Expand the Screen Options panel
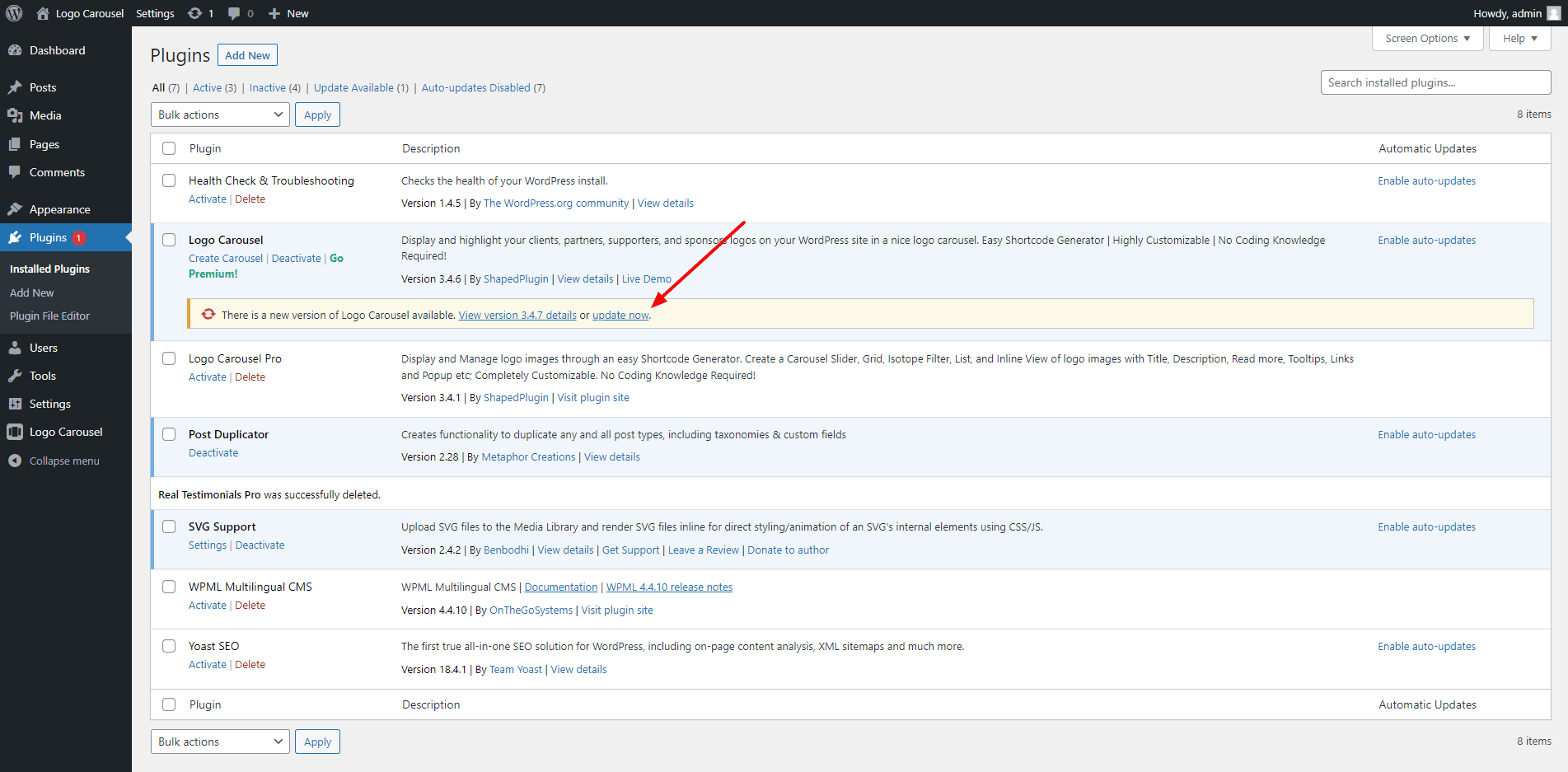 click(x=1427, y=39)
